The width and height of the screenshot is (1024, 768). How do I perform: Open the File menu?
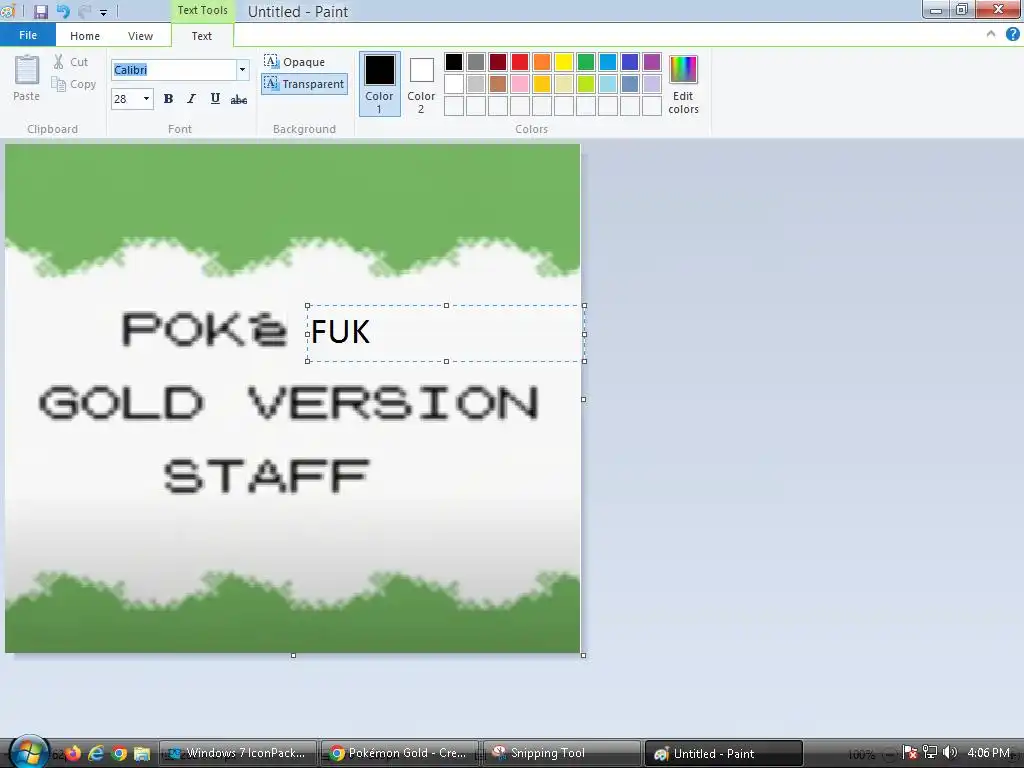click(27, 35)
